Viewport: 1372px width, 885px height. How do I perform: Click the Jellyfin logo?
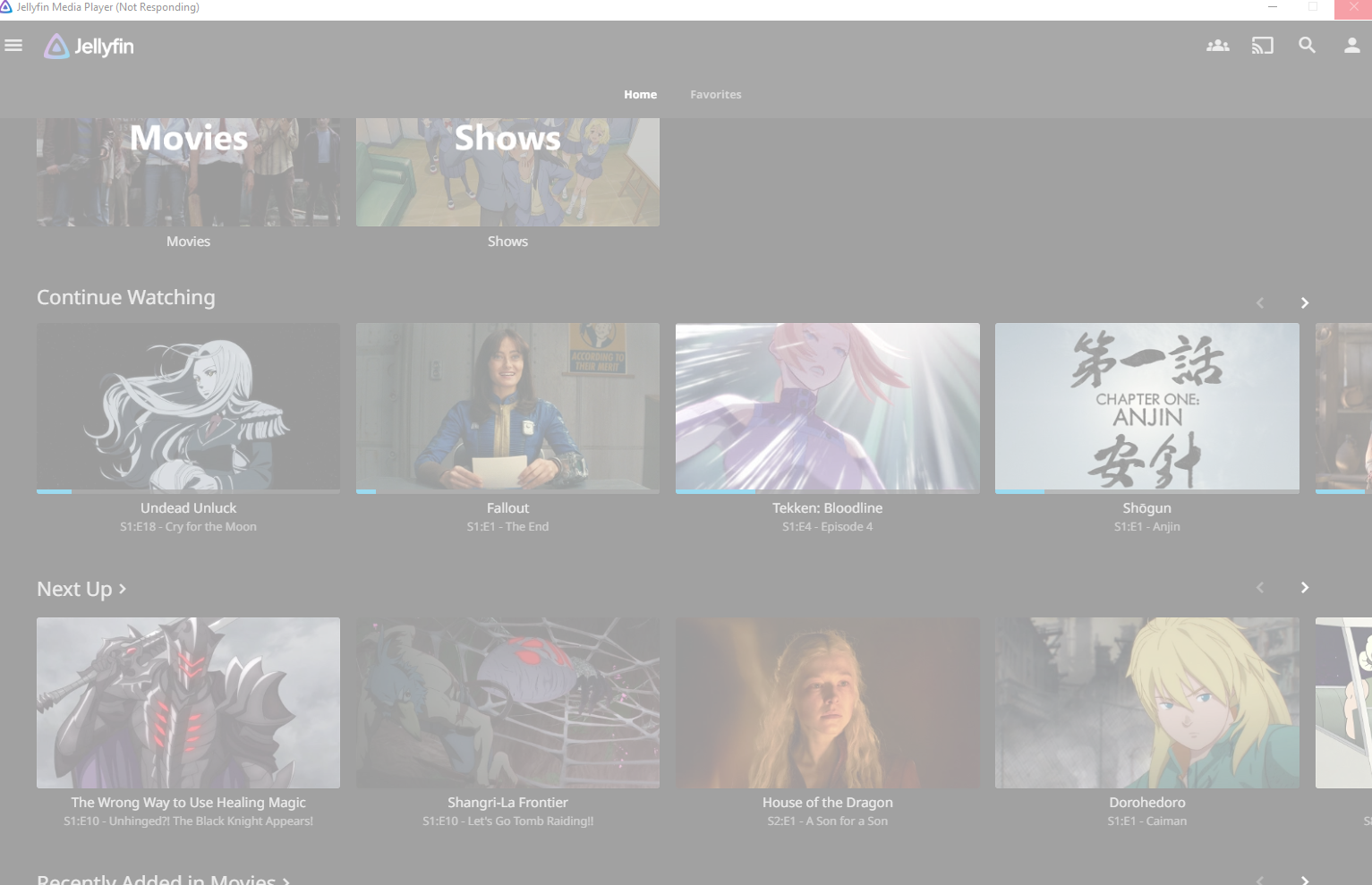(89, 47)
